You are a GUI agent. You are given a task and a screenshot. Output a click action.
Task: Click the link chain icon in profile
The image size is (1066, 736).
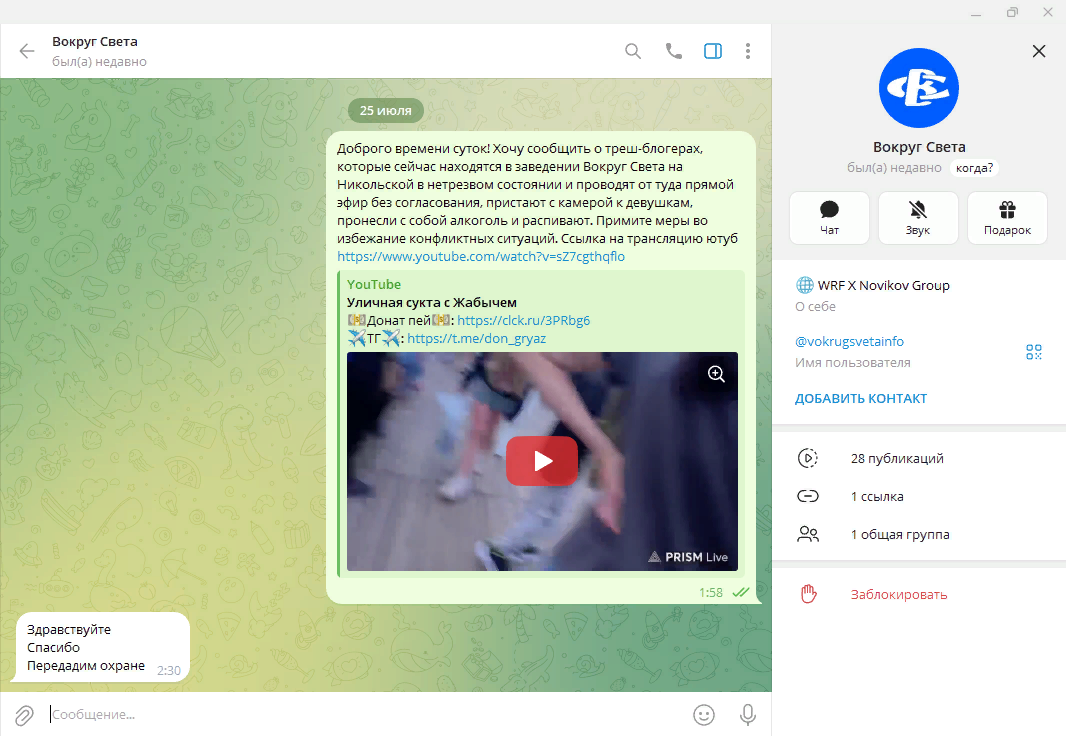click(x=808, y=496)
